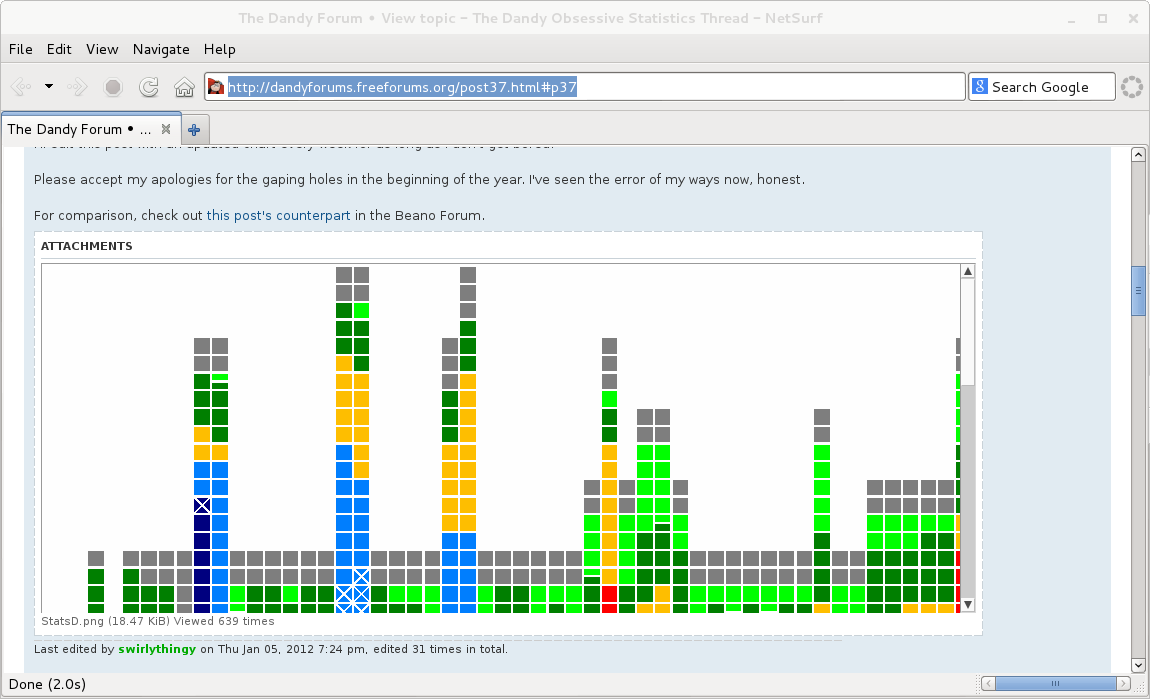Click the ATTACHMENTS heading

coord(87,246)
